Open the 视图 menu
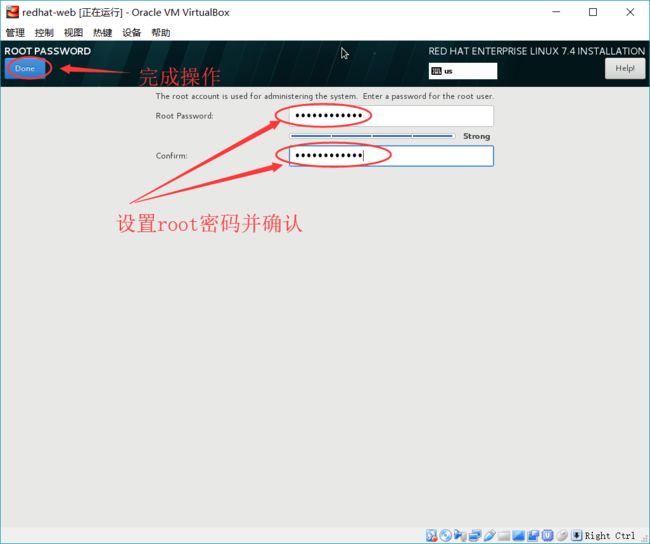This screenshot has width=650, height=544. coord(73,33)
